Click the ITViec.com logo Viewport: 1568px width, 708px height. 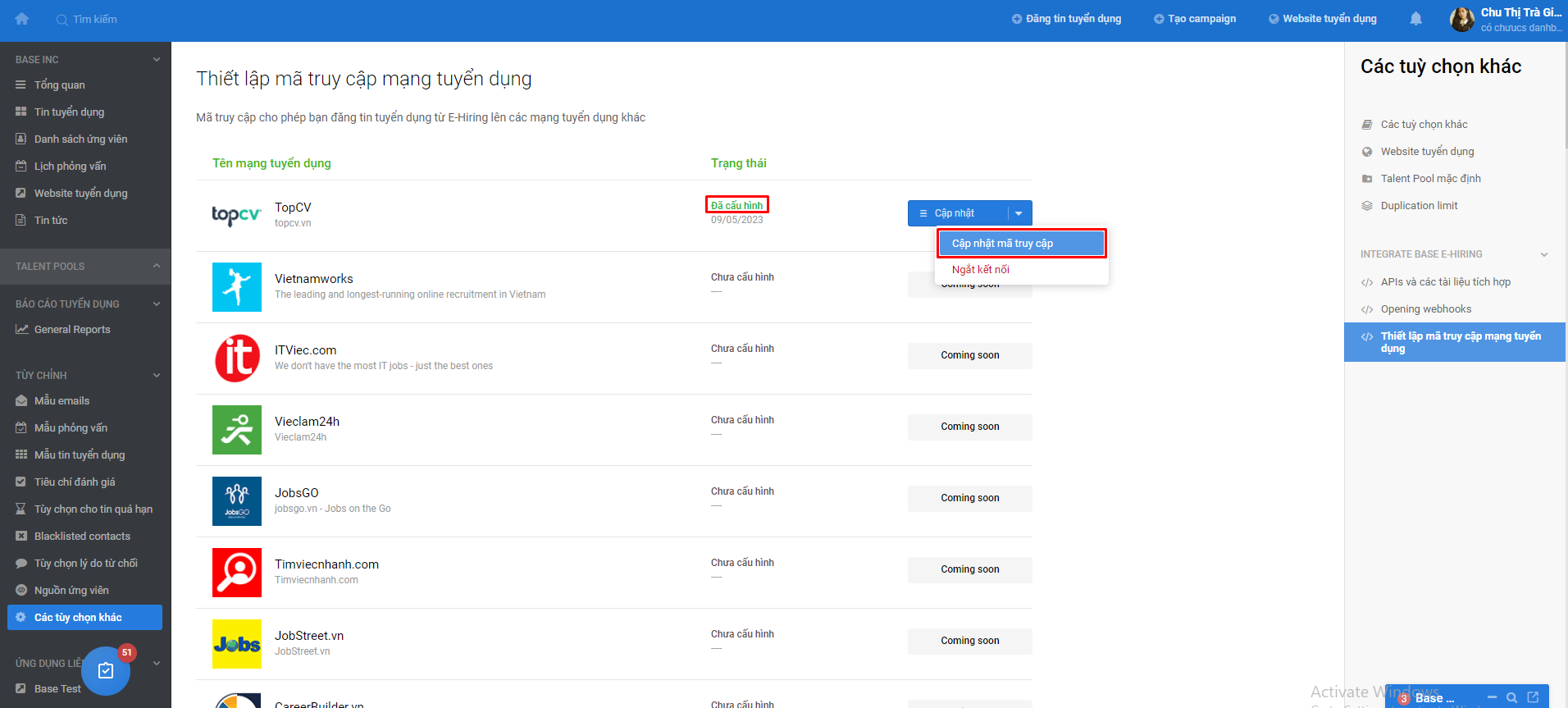coord(237,359)
